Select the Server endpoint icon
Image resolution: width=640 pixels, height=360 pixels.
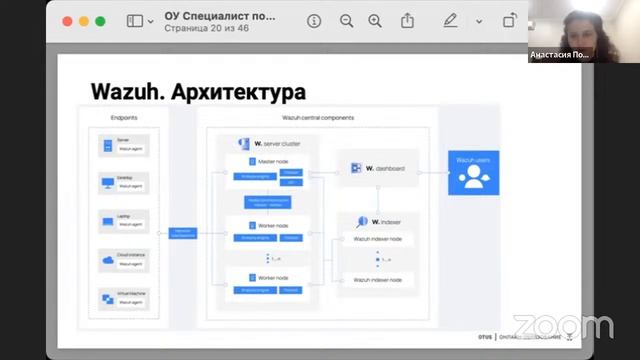pyautogui.click(x=108, y=145)
